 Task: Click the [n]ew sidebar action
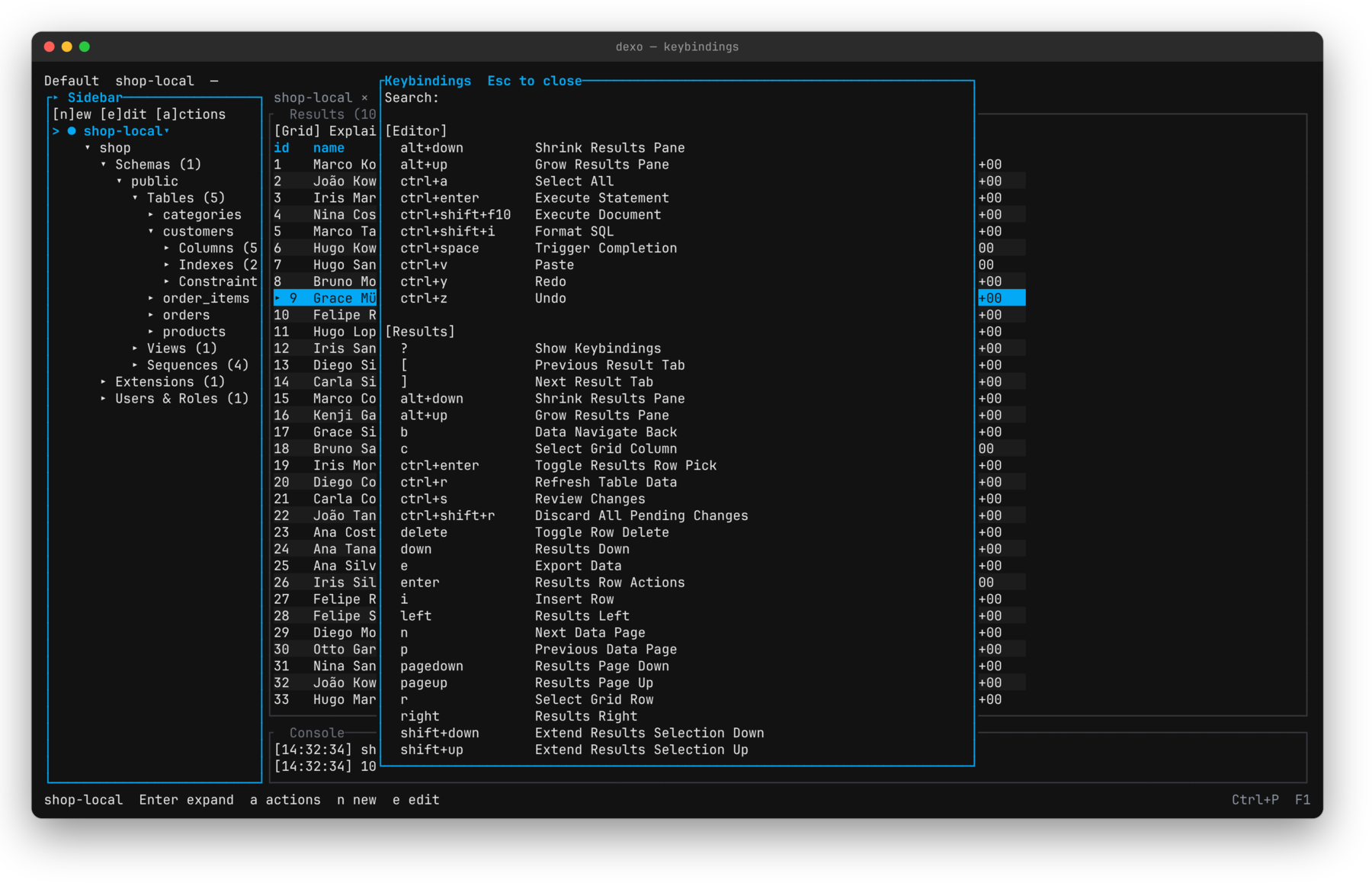click(72, 114)
